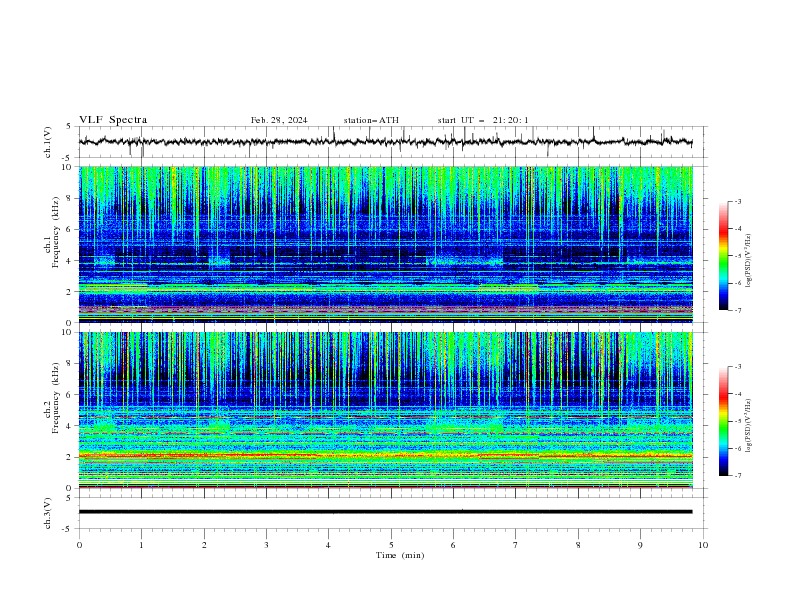This screenshot has width=792, height=612.
Task: Click the 'ch.1(V)' waveform axis label
Action: coord(48,142)
